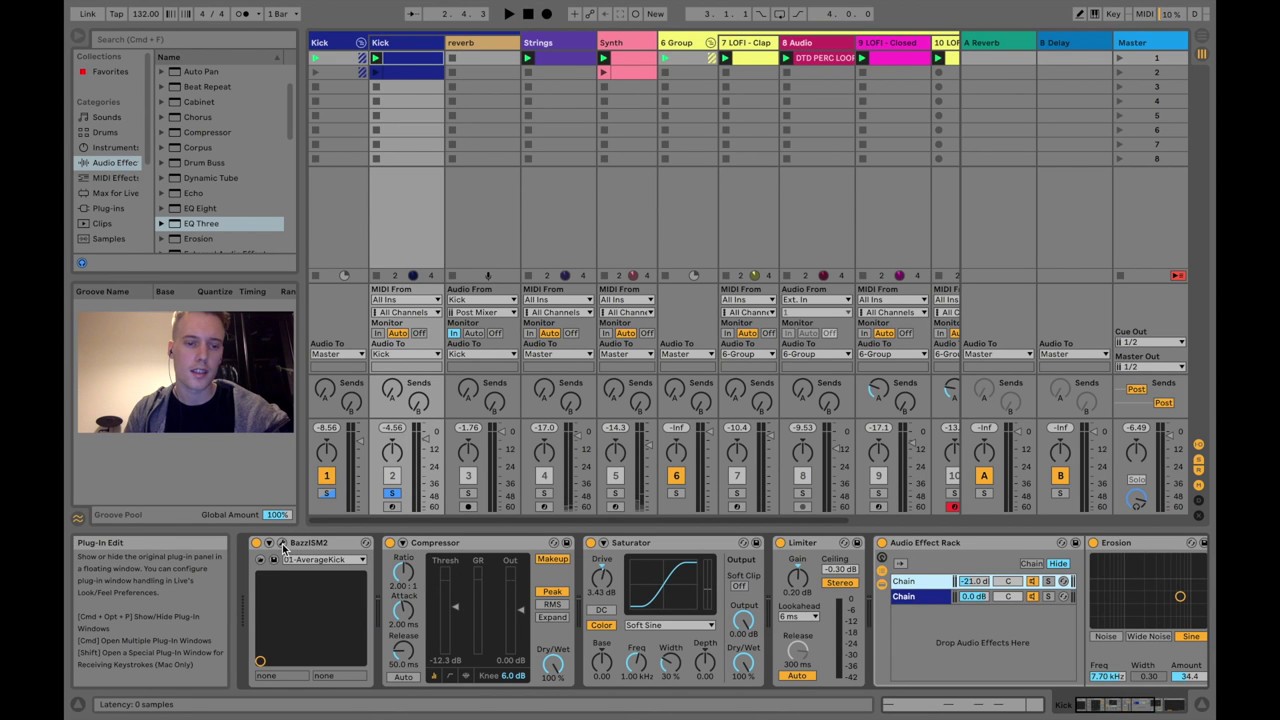Turn off the Compressor device activator
This screenshot has height=720, width=1280.
click(x=390, y=543)
